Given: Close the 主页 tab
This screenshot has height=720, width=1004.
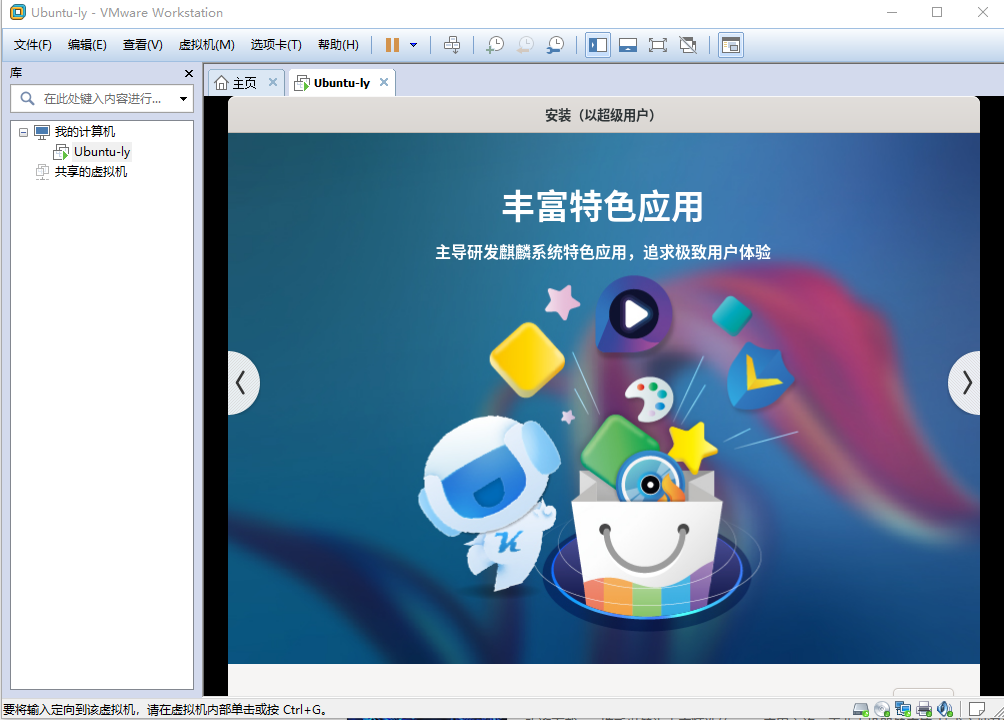Looking at the screenshot, I should (x=273, y=82).
